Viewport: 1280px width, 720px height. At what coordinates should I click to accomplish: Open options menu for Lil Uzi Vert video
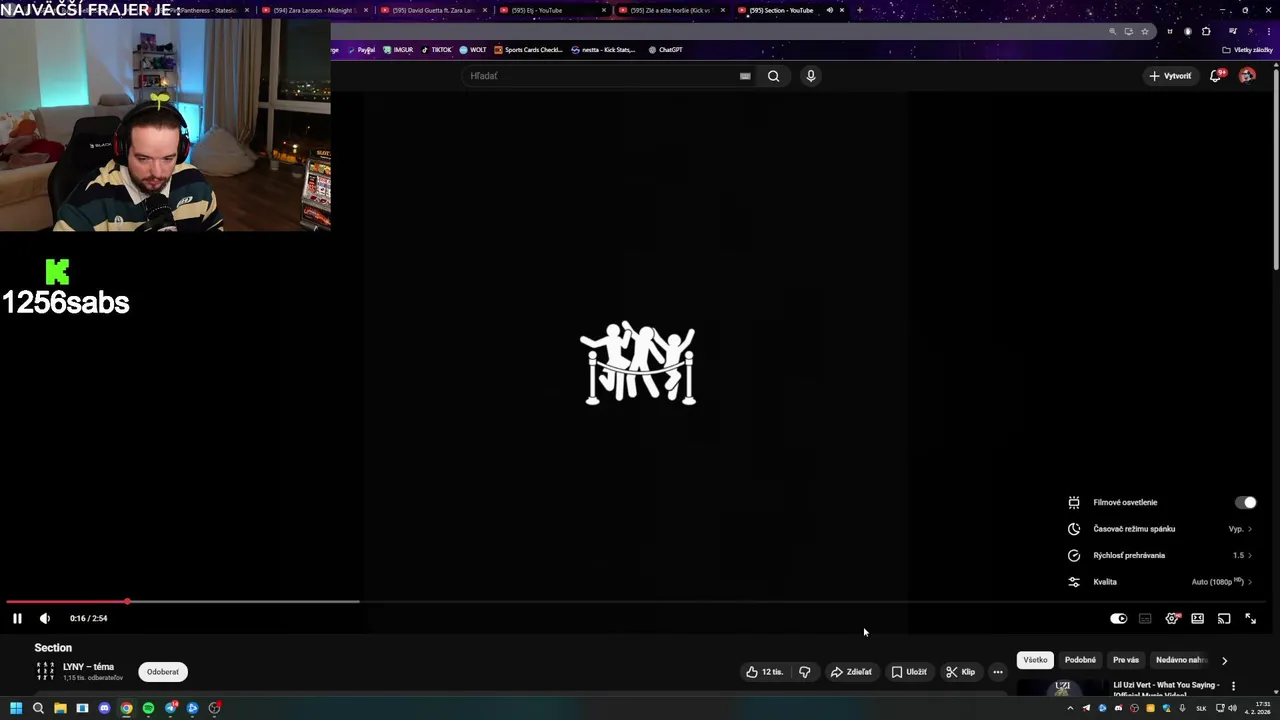(1233, 686)
